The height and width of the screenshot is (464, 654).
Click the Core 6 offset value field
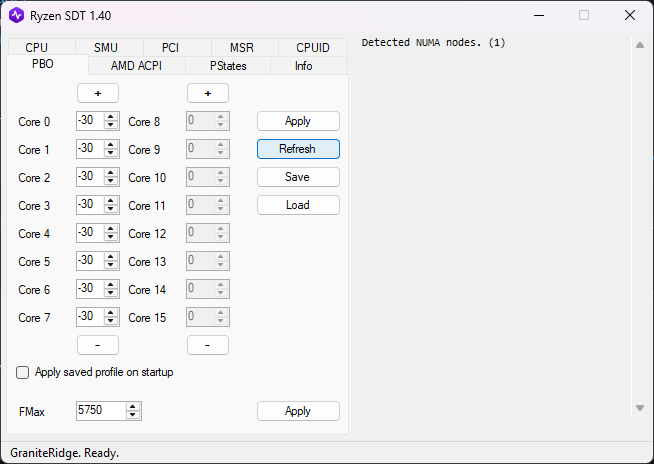[89, 288]
